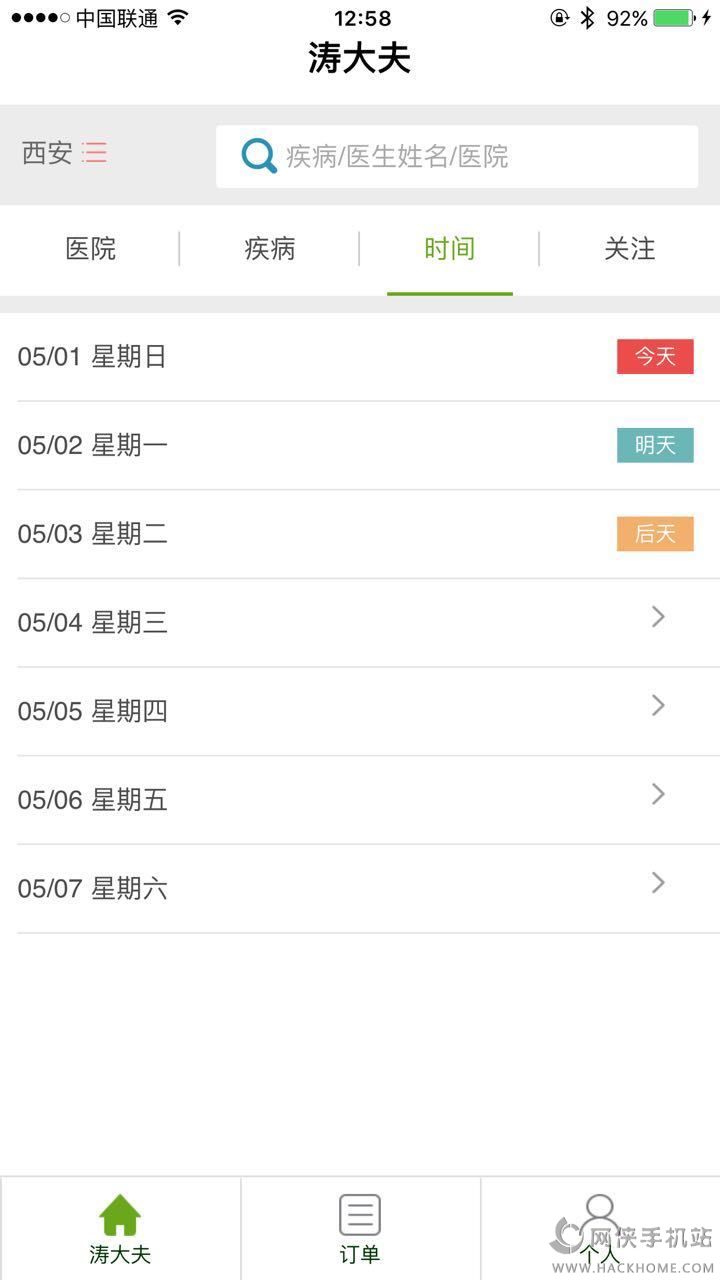
Task: Open the 西安 city selector
Action: coord(48,153)
